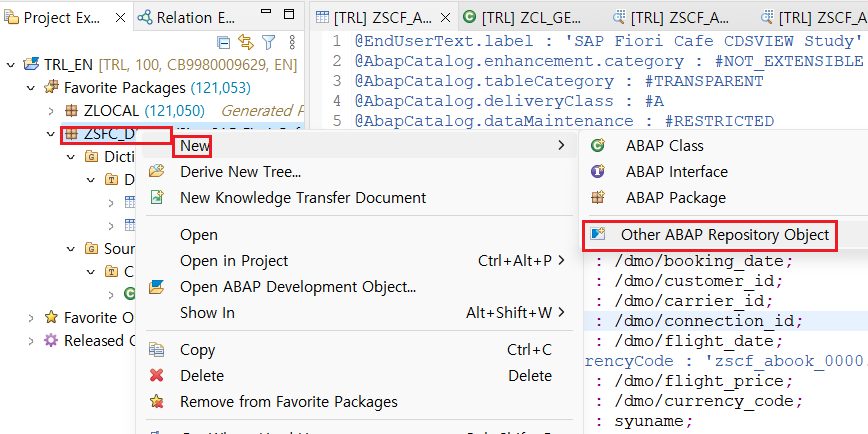Viewport: 868px width, 434px height.
Task: Click the Remove from Favorite Packages star icon
Action: coord(157,402)
